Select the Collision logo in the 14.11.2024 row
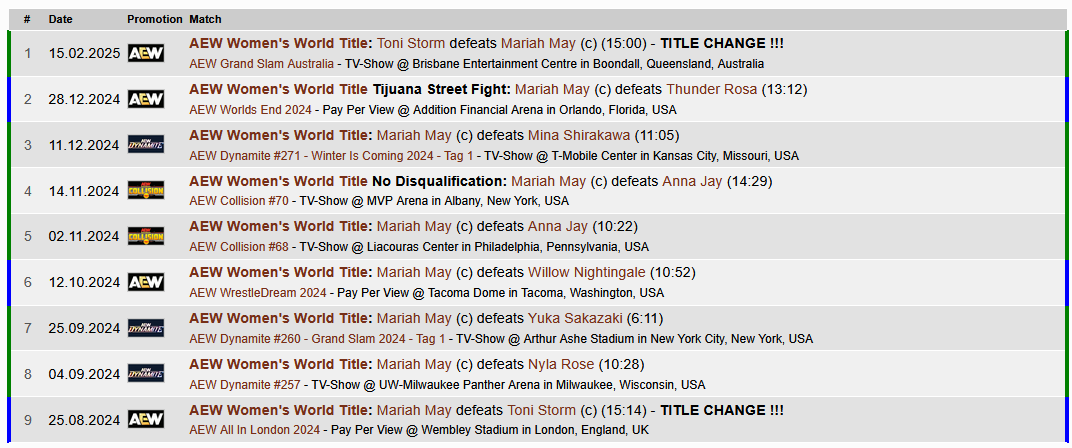The height and width of the screenshot is (448, 1072). pyautogui.click(x=146, y=190)
